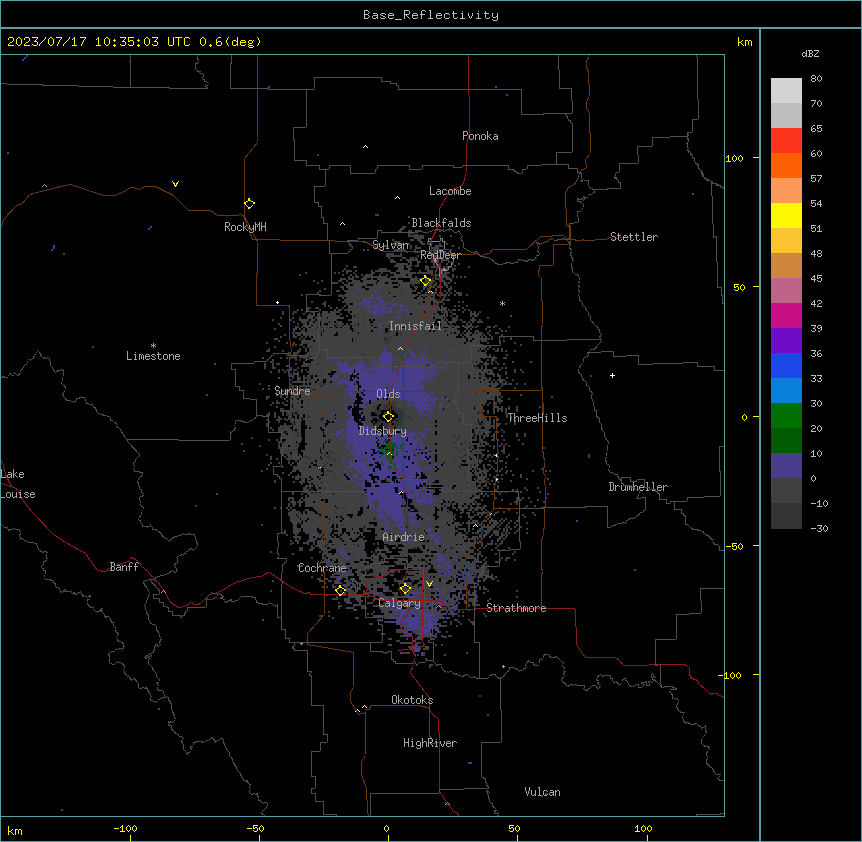Click the 30 dBZ green color swatch
862x842 pixels.
point(786,416)
